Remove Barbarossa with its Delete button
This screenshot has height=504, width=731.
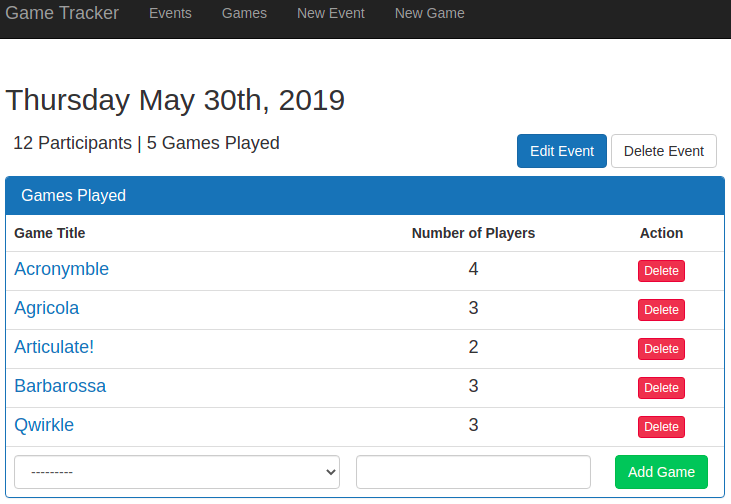click(661, 388)
